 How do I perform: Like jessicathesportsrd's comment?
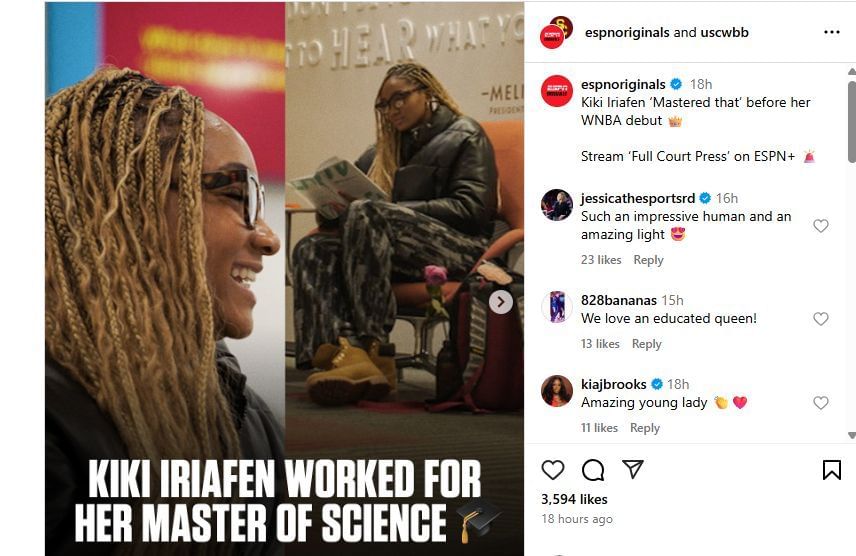coord(821,226)
